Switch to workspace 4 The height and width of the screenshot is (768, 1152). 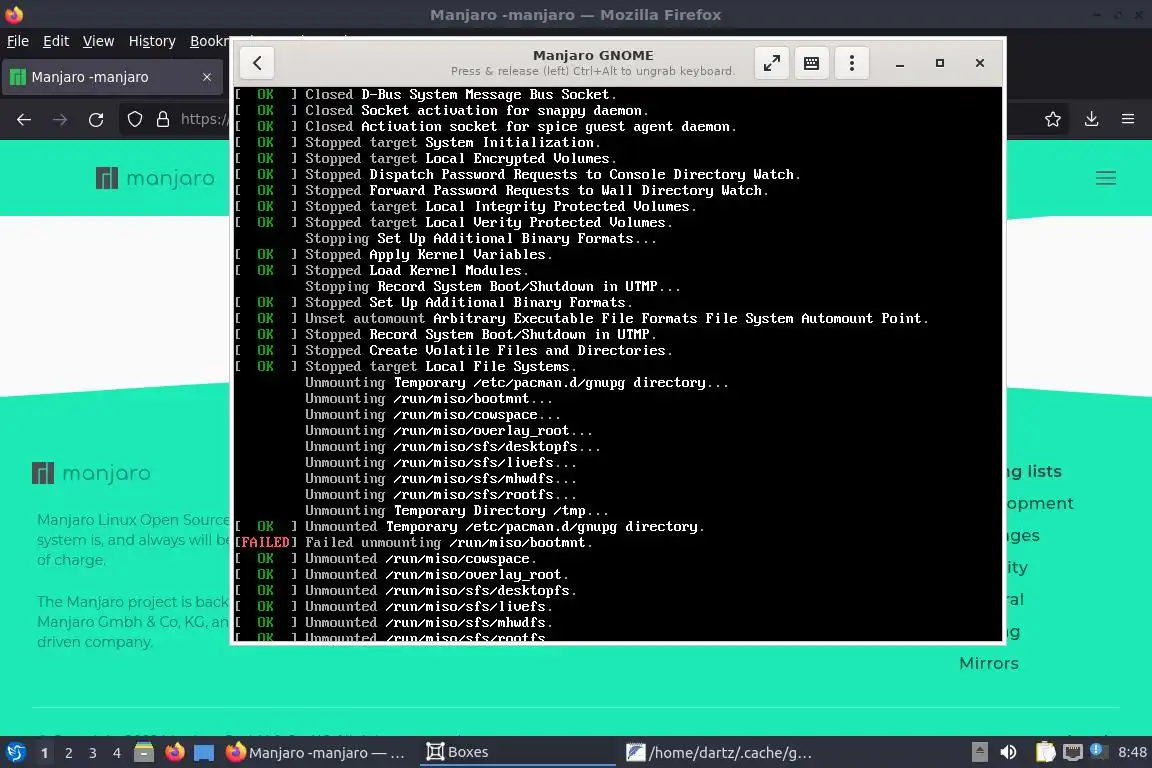(116, 753)
